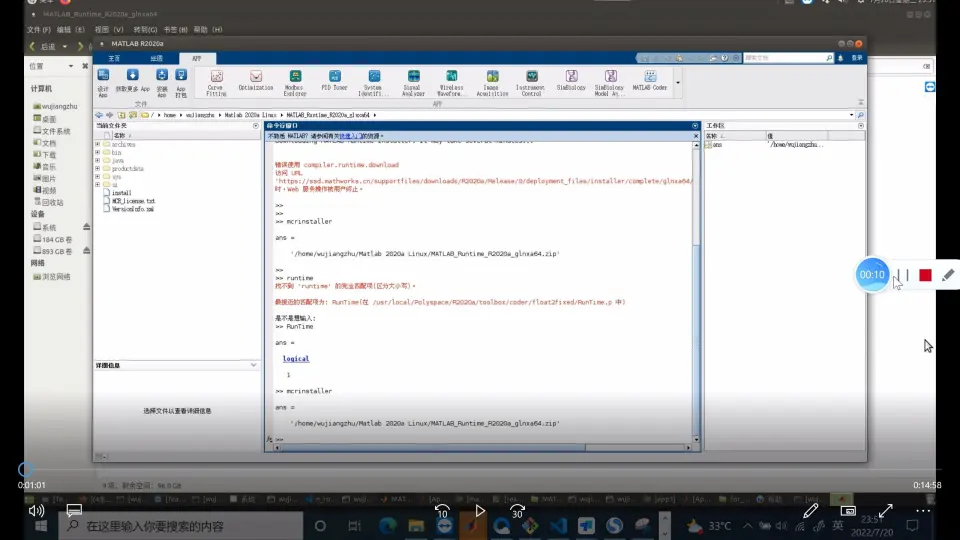Click the video progress bar handle

click(x=25, y=470)
